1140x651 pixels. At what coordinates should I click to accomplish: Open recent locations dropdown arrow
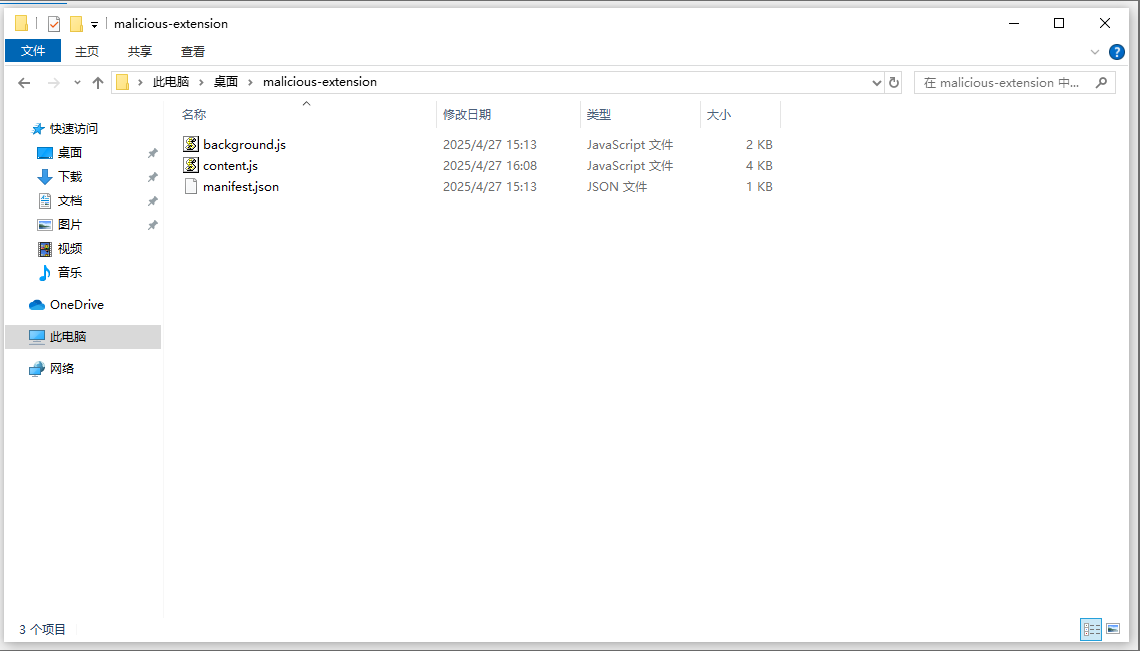pos(77,83)
